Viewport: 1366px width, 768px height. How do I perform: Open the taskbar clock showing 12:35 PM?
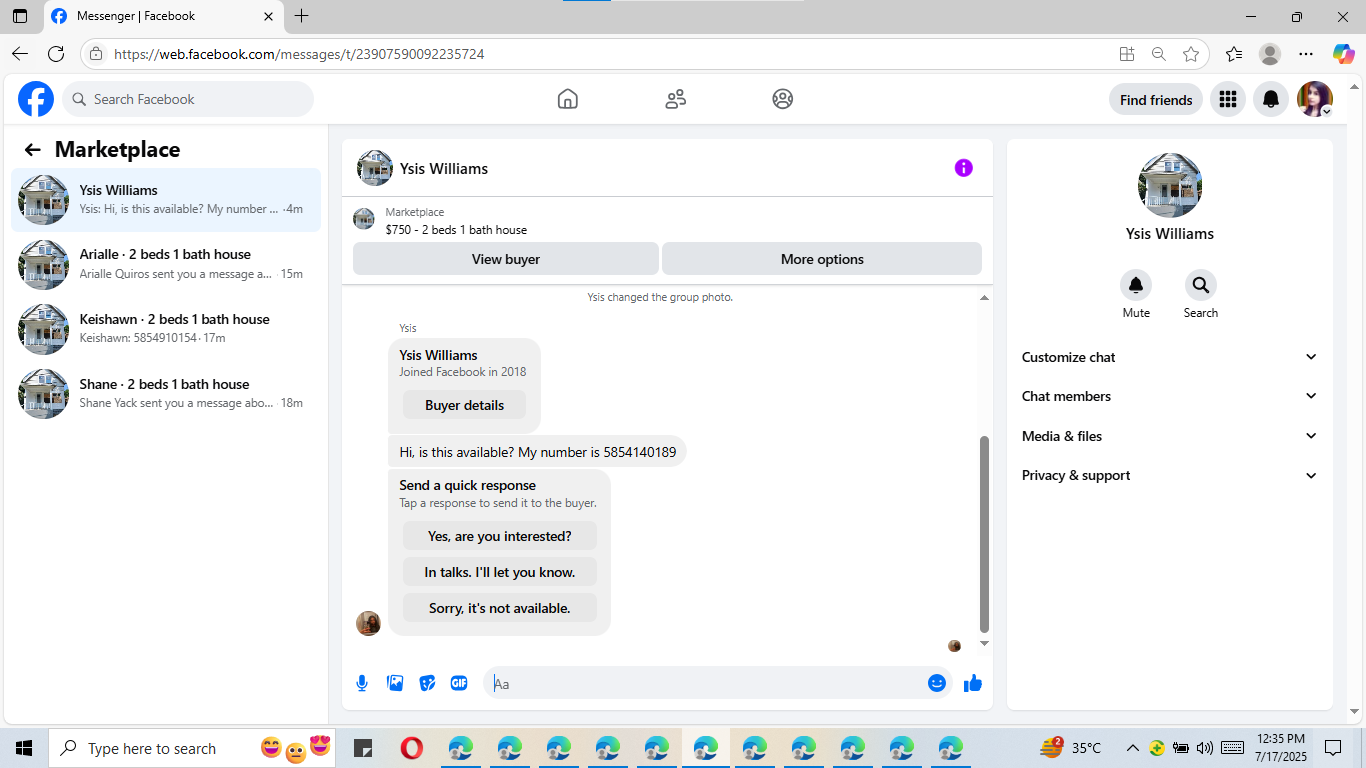(1280, 748)
